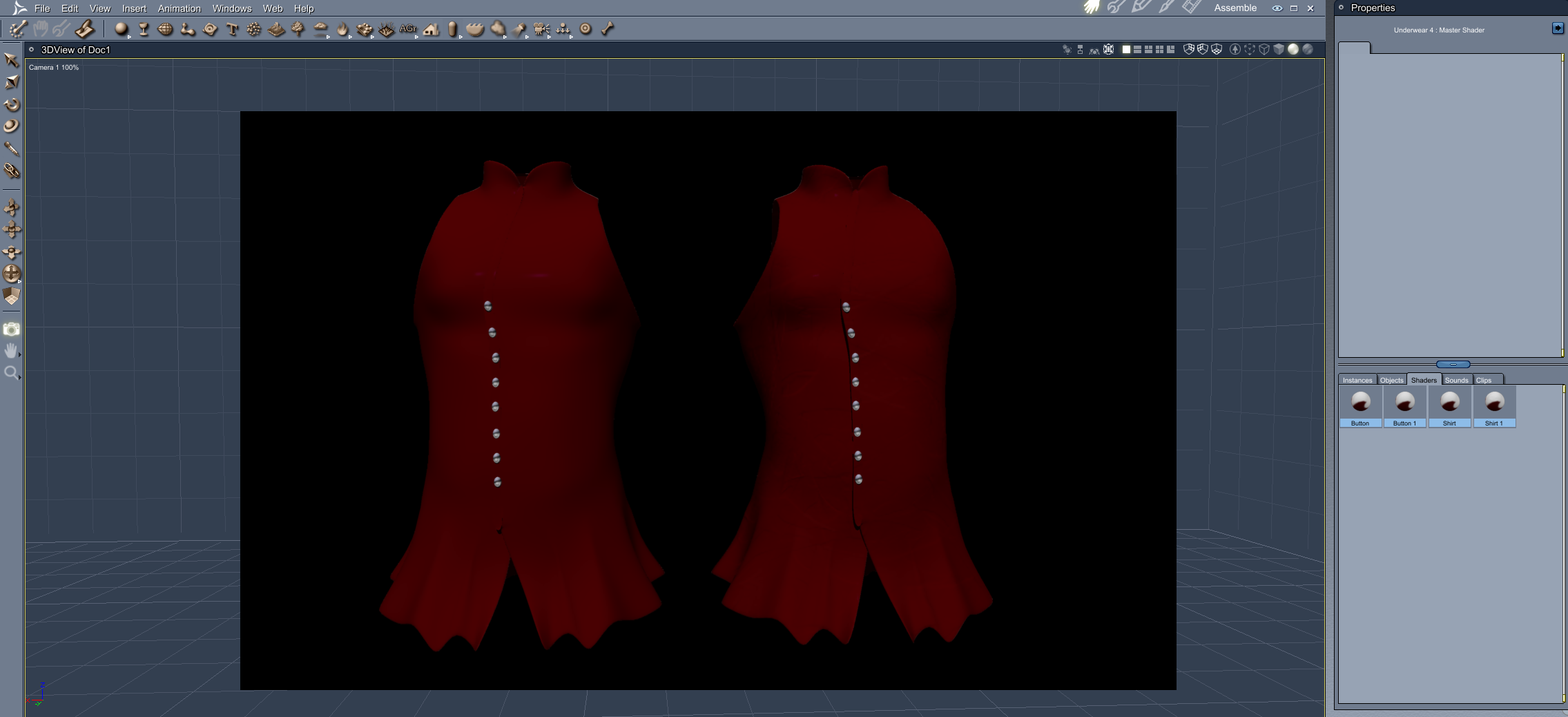Viewport: 1568px width, 717px height.
Task: Open the Render room film icon
Action: pos(1191,8)
